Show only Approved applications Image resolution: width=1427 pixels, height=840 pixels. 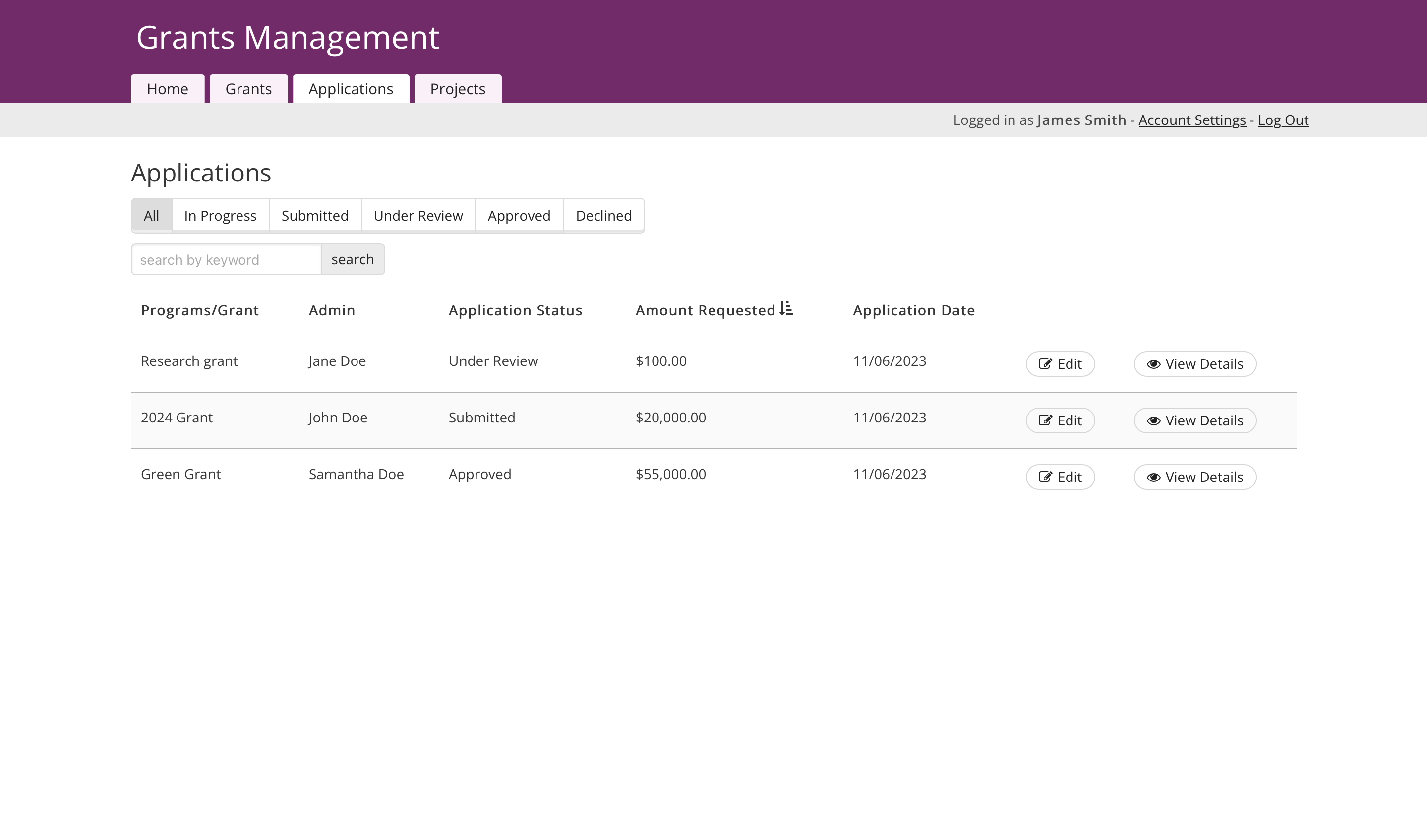click(519, 216)
